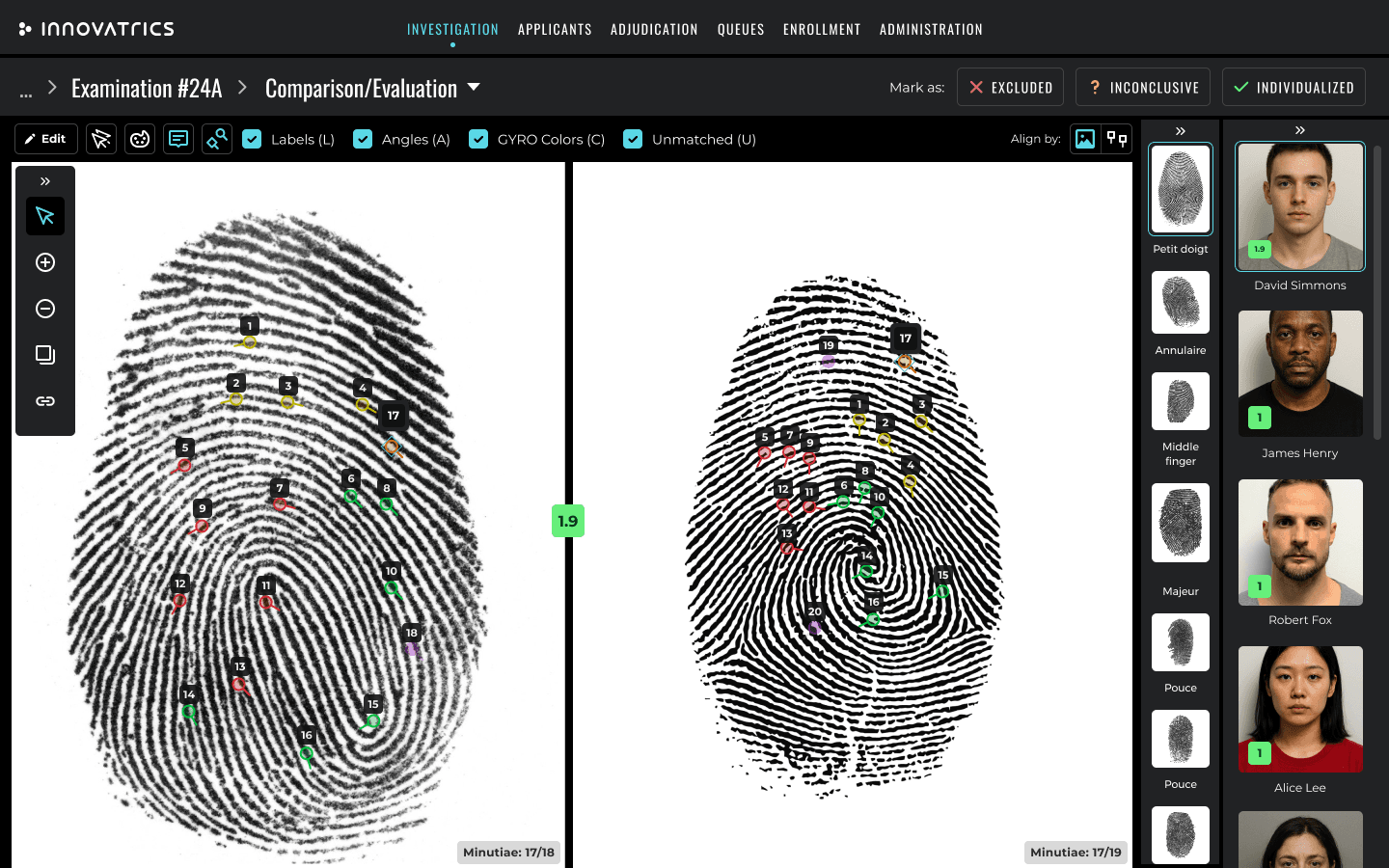Open the Comparison/Evaluation dropdown
The height and width of the screenshot is (868, 1389).
coord(474,87)
